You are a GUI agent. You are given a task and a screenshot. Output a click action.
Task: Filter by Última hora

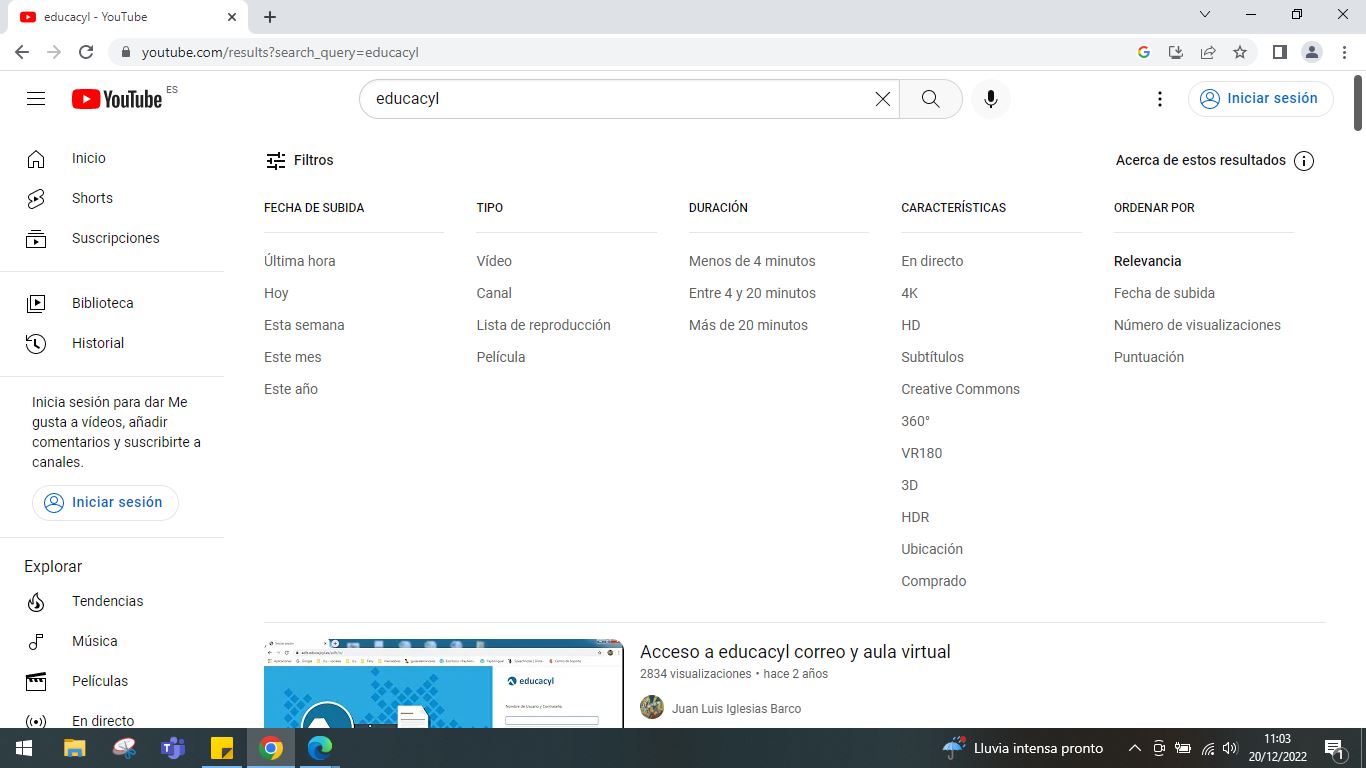tap(300, 261)
